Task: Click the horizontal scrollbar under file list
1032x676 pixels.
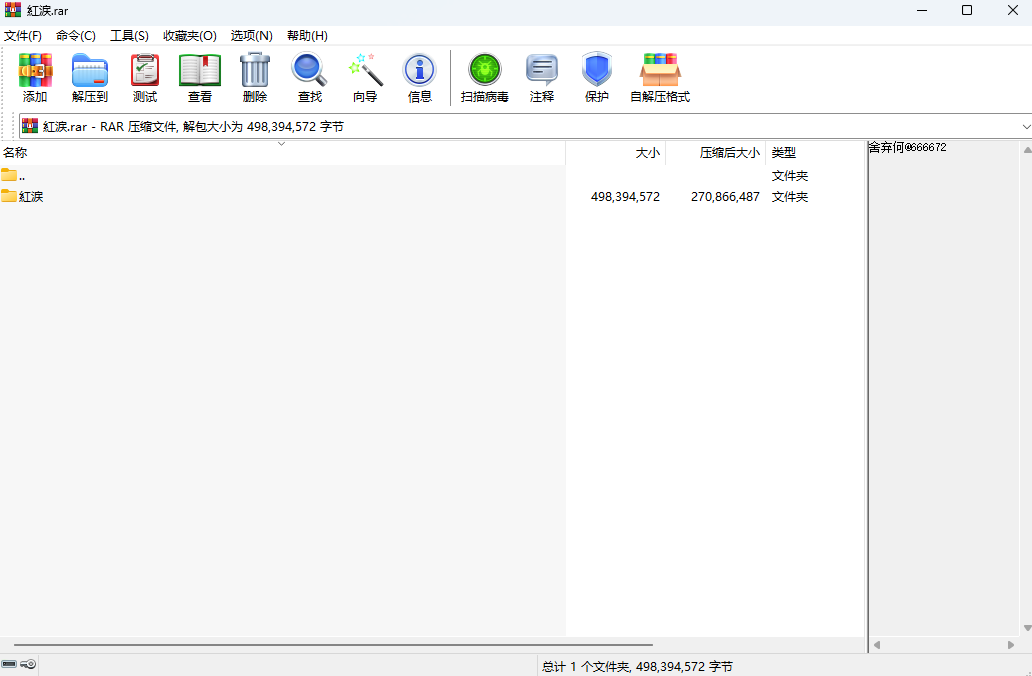Action: coord(330,645)
